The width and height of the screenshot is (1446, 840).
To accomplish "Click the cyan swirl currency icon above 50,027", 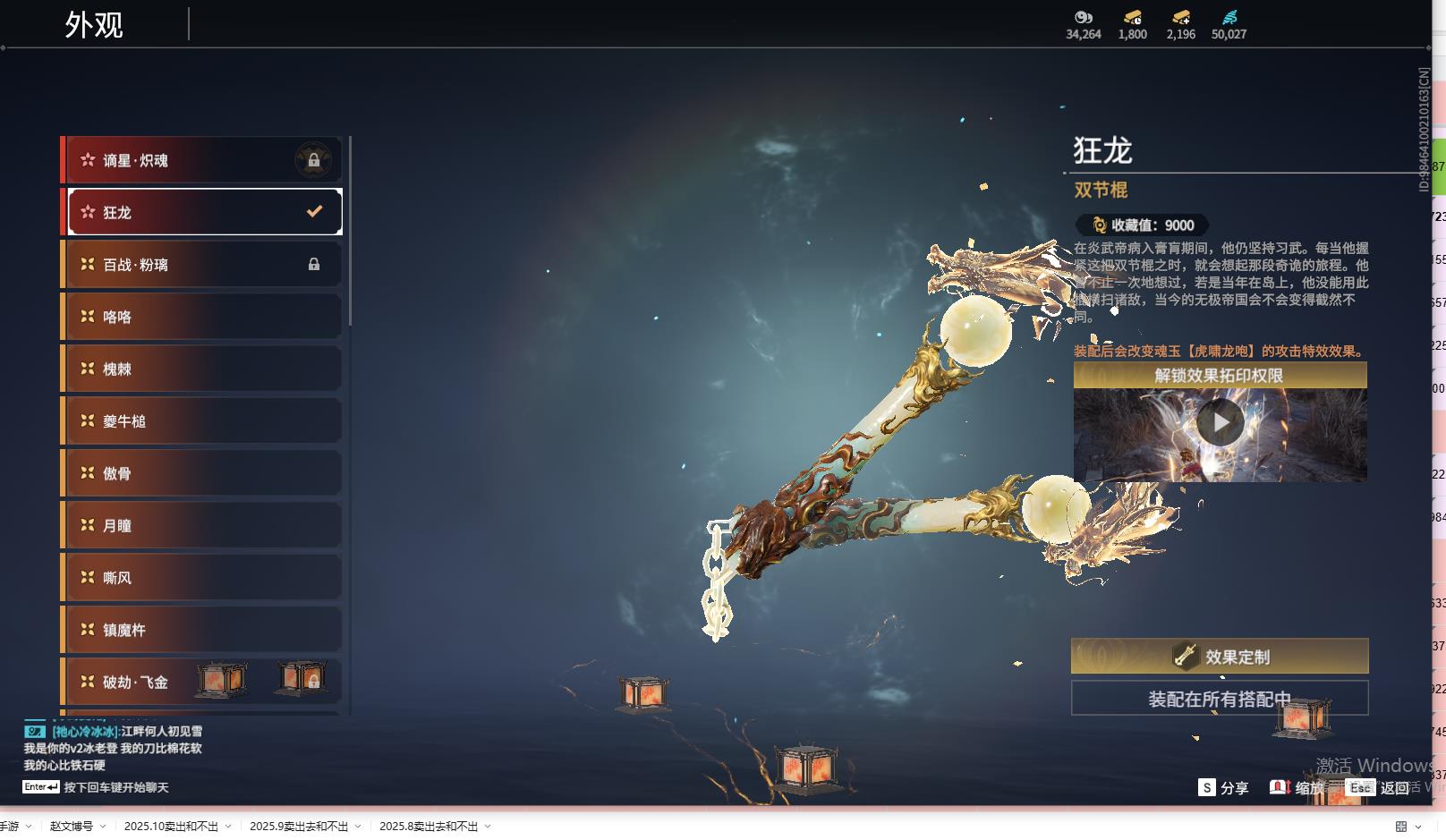I will coord(1229,17).
